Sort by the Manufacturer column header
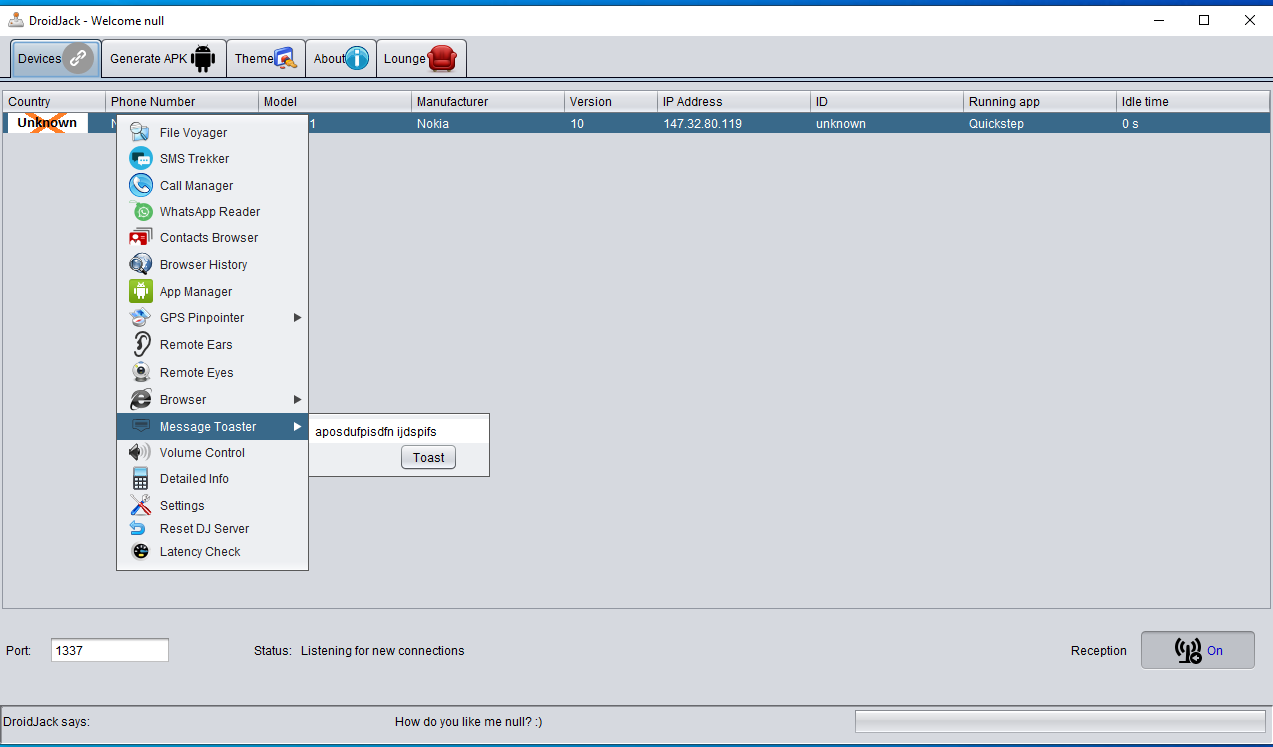The width and height of the screenshot is (1273, 747). [x=488, y=101]
